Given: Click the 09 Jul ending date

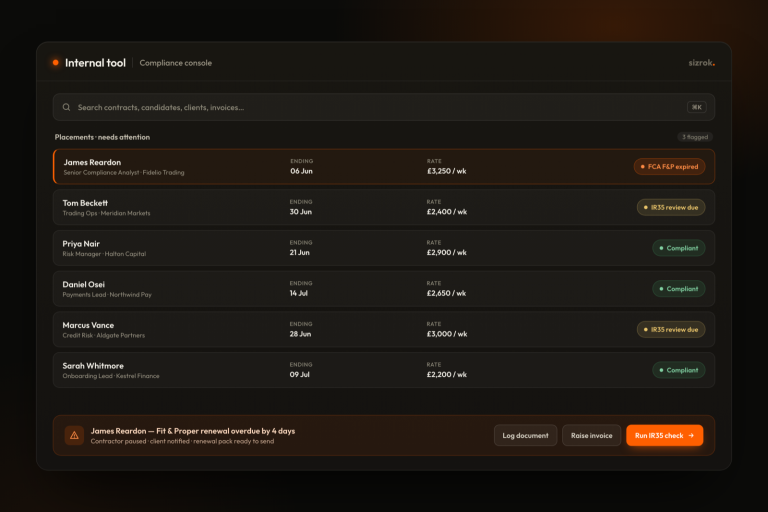Looking at the screenshot, I should (299, 374).
